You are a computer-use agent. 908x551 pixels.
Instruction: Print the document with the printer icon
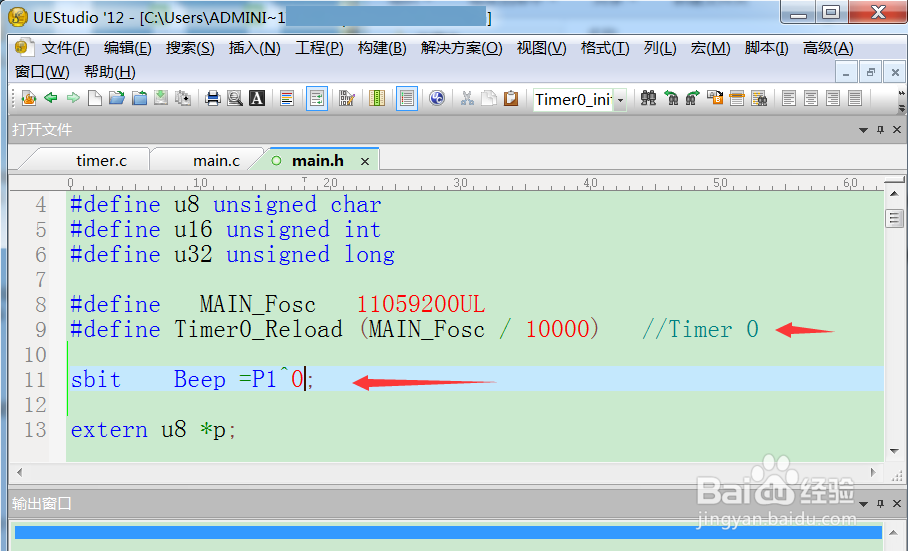(x=213, y=98)
